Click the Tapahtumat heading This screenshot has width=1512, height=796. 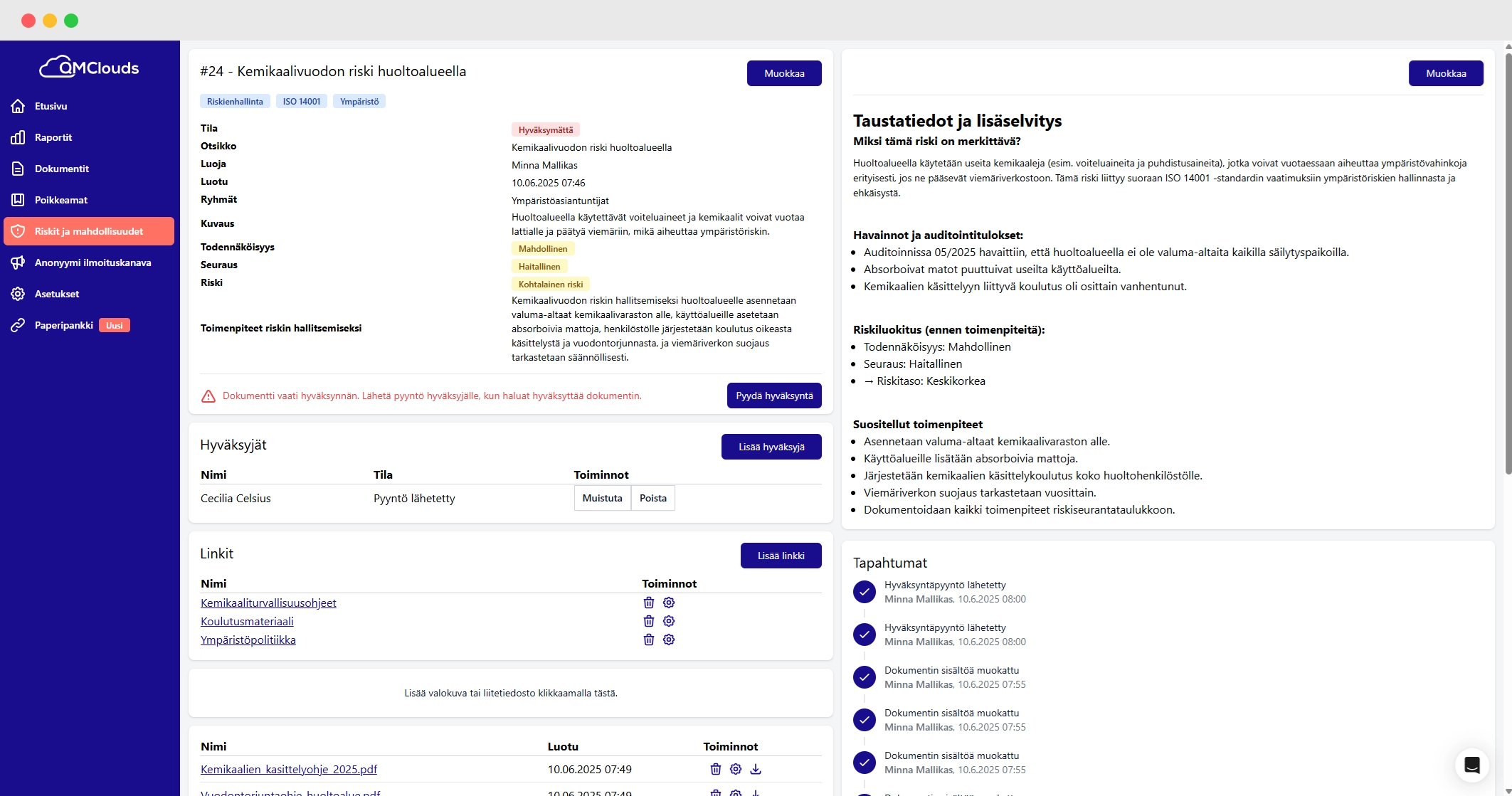point(890,563)
